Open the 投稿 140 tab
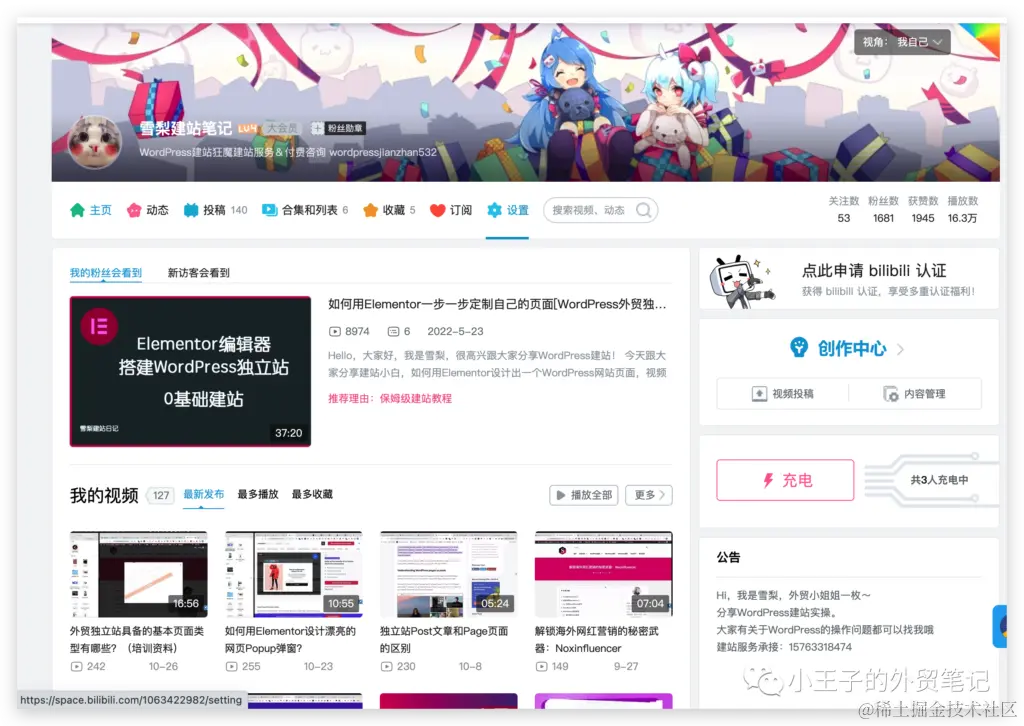 click(x=216, y=210)
